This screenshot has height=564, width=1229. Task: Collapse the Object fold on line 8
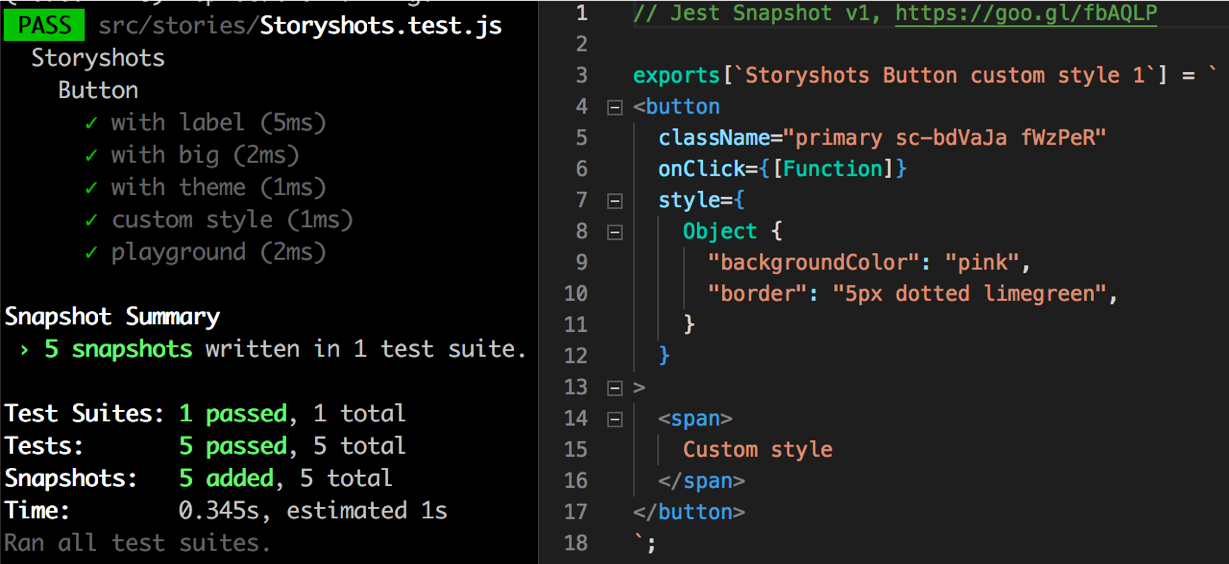click(x=615, y=232)
